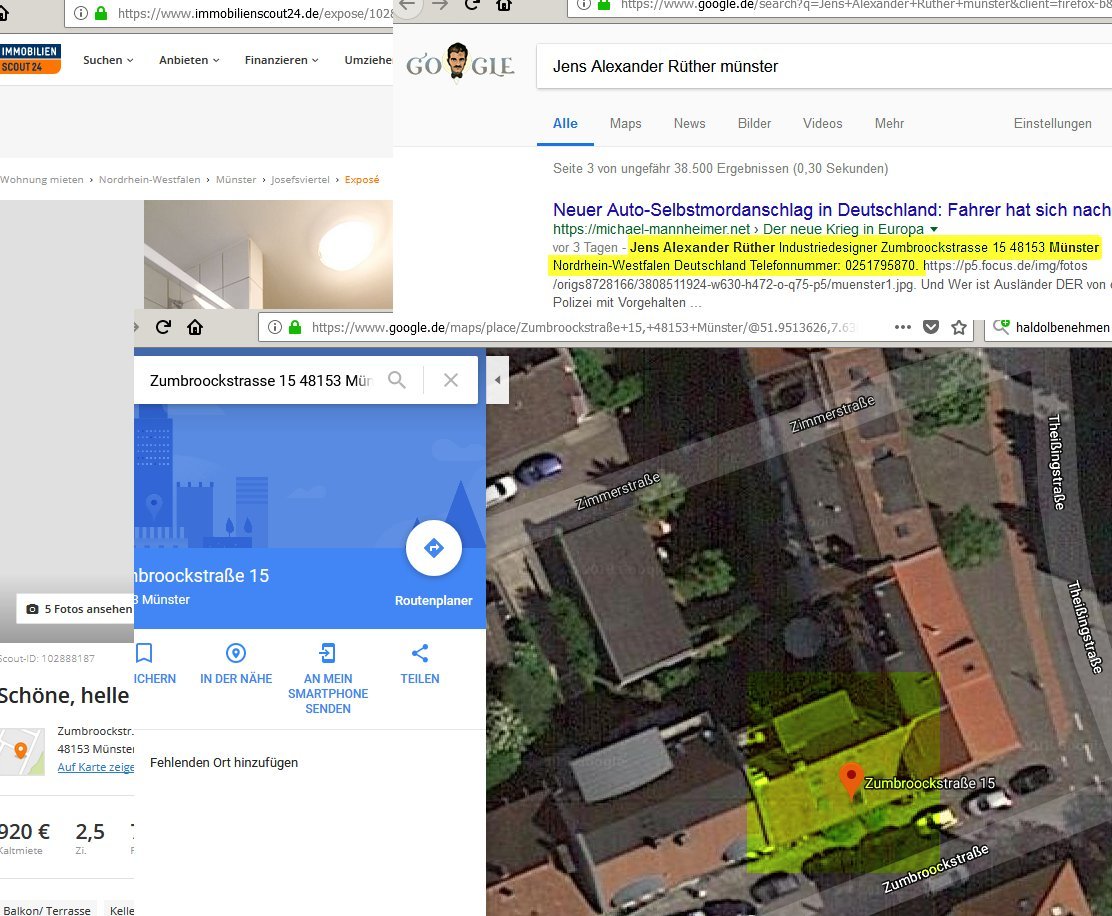Click the home icon in the Google Maps browser toolbar
Screen dimensions: 1112x916
click(x=195, y=327)
